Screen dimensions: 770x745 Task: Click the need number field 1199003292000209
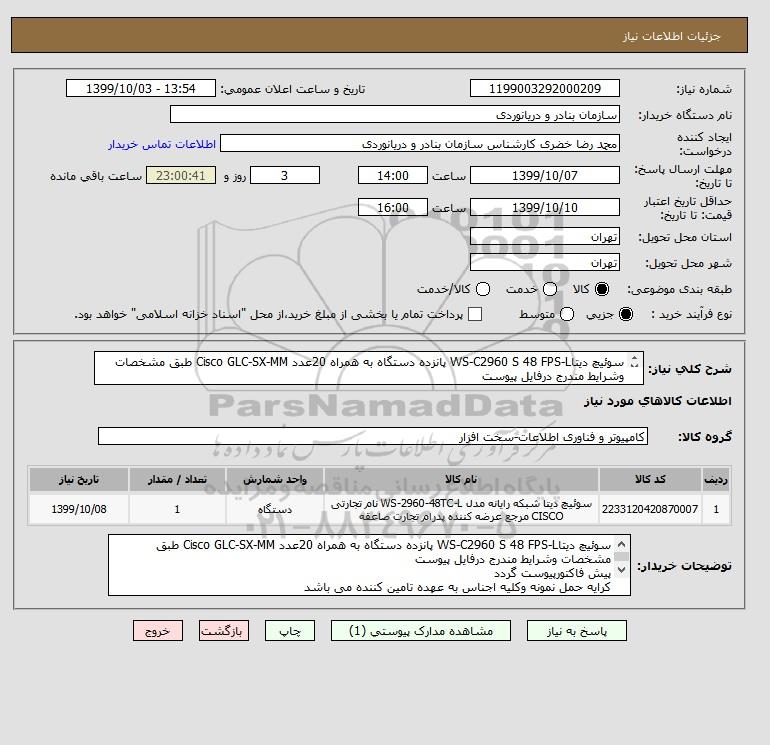pyautogui.click(x=545, y=88)
